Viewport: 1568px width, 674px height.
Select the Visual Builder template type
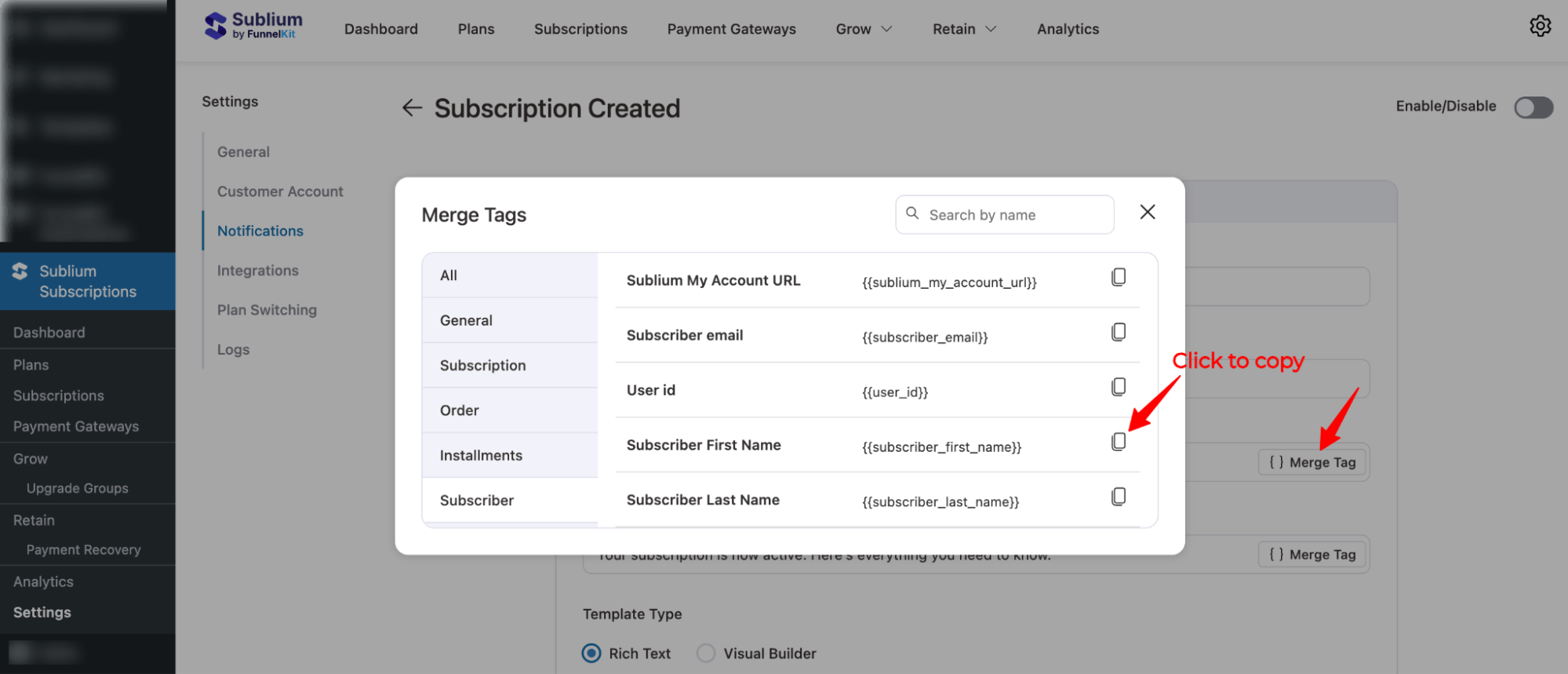coord(706,654)
